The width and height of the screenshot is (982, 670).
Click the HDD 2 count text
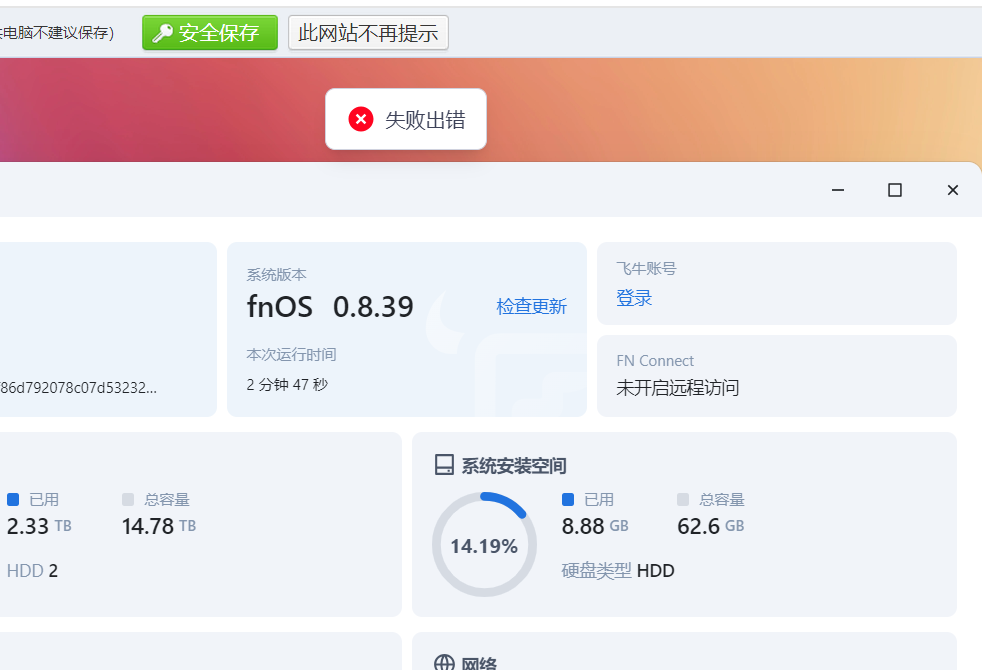(x=32, y=570)
